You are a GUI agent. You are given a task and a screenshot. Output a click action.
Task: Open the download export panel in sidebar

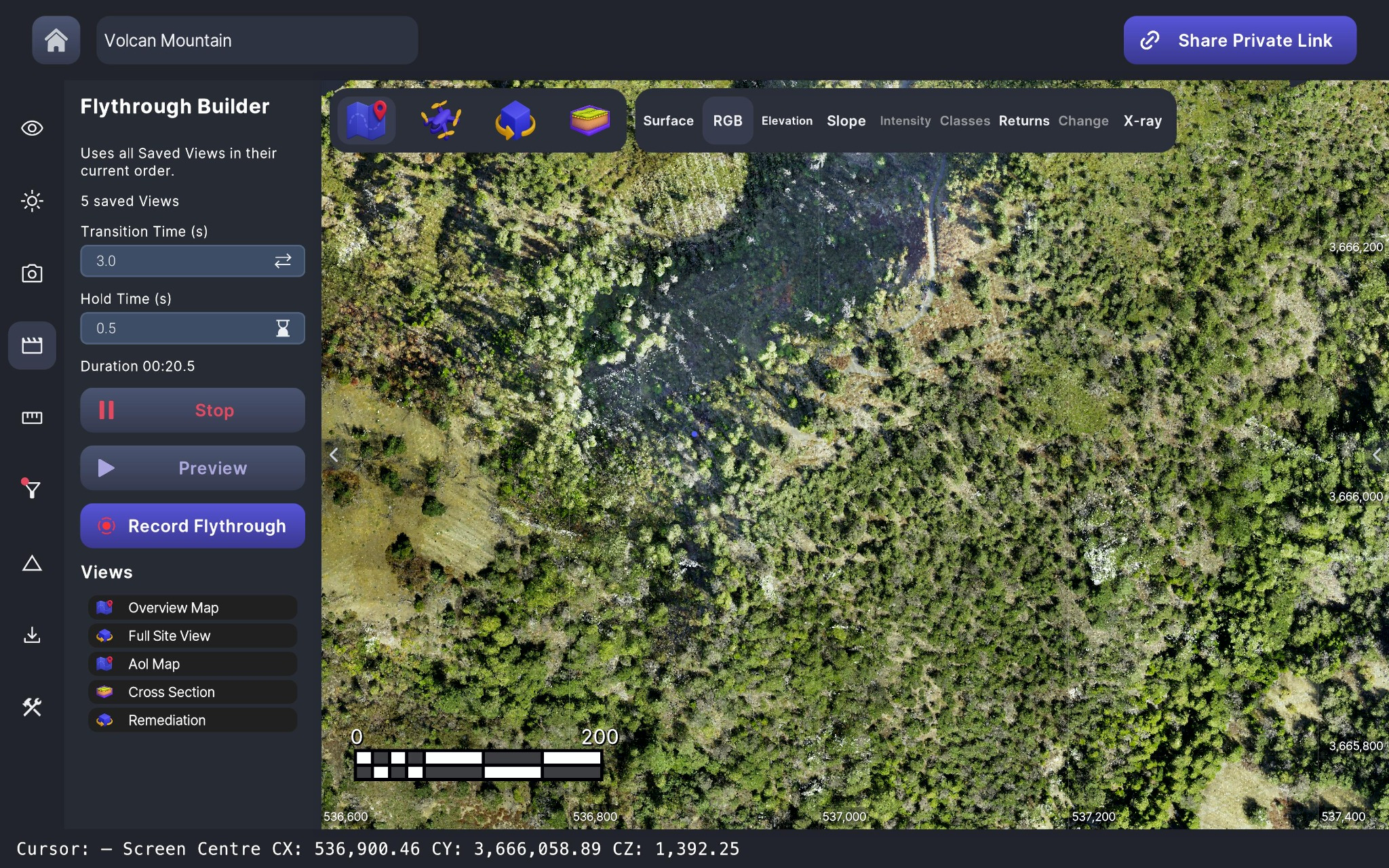(x=32, y=635)
